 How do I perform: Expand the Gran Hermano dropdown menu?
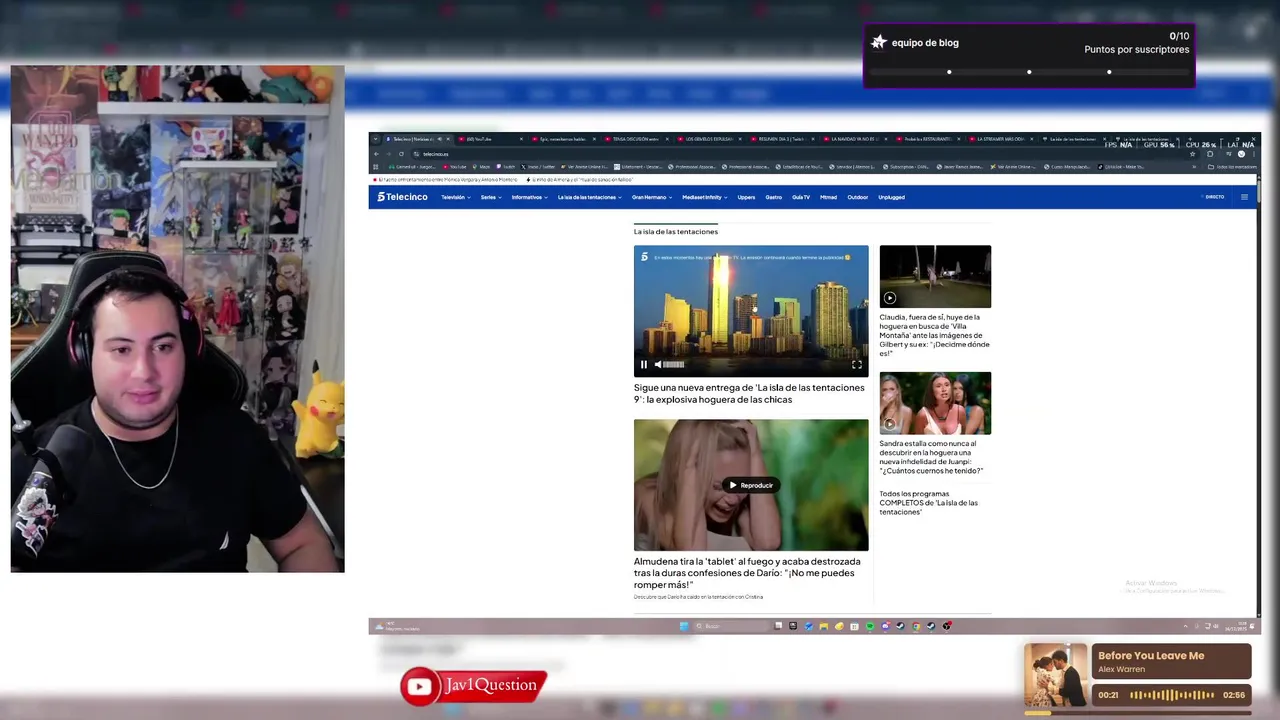(652, 197)
